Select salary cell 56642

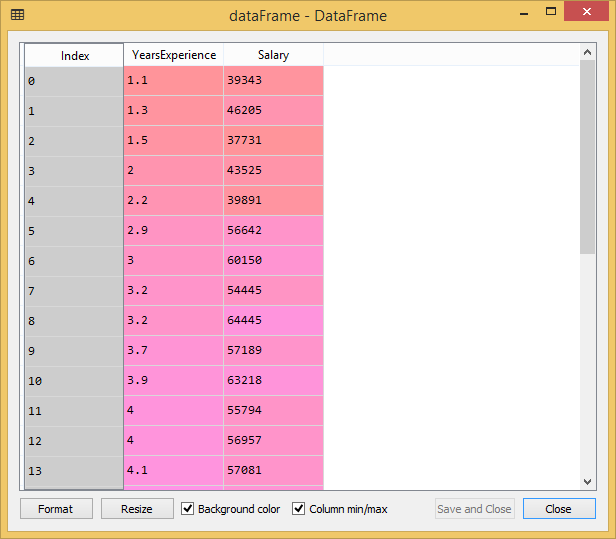[x=273, y=231]
